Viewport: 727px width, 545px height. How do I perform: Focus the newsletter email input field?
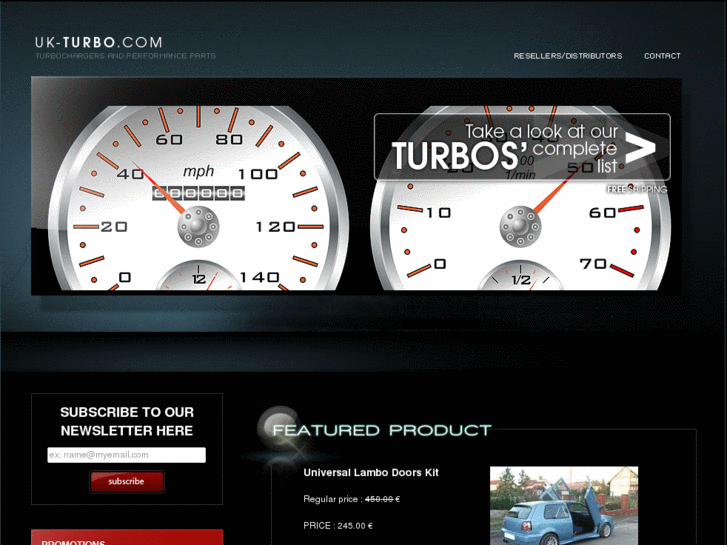pos(127,455)
